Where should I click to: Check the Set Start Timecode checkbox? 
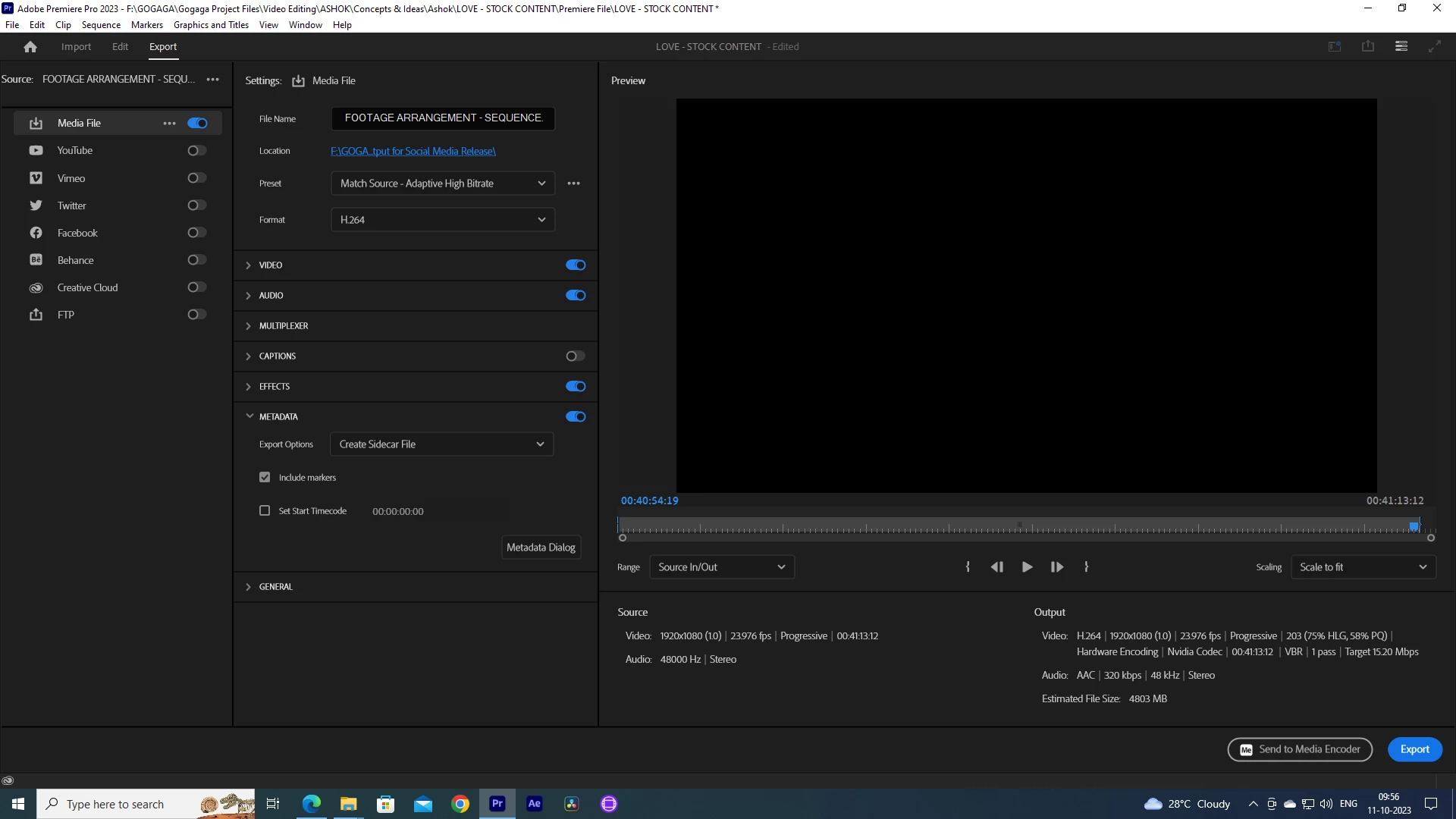pos(265,511)
